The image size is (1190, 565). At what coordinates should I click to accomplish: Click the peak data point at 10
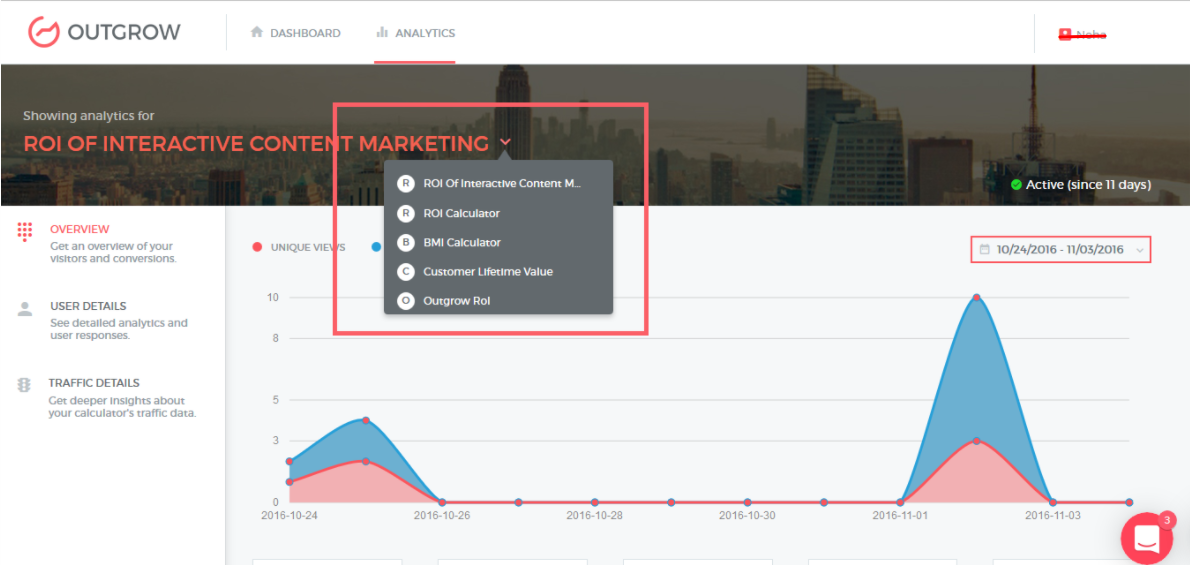point(977,297)
